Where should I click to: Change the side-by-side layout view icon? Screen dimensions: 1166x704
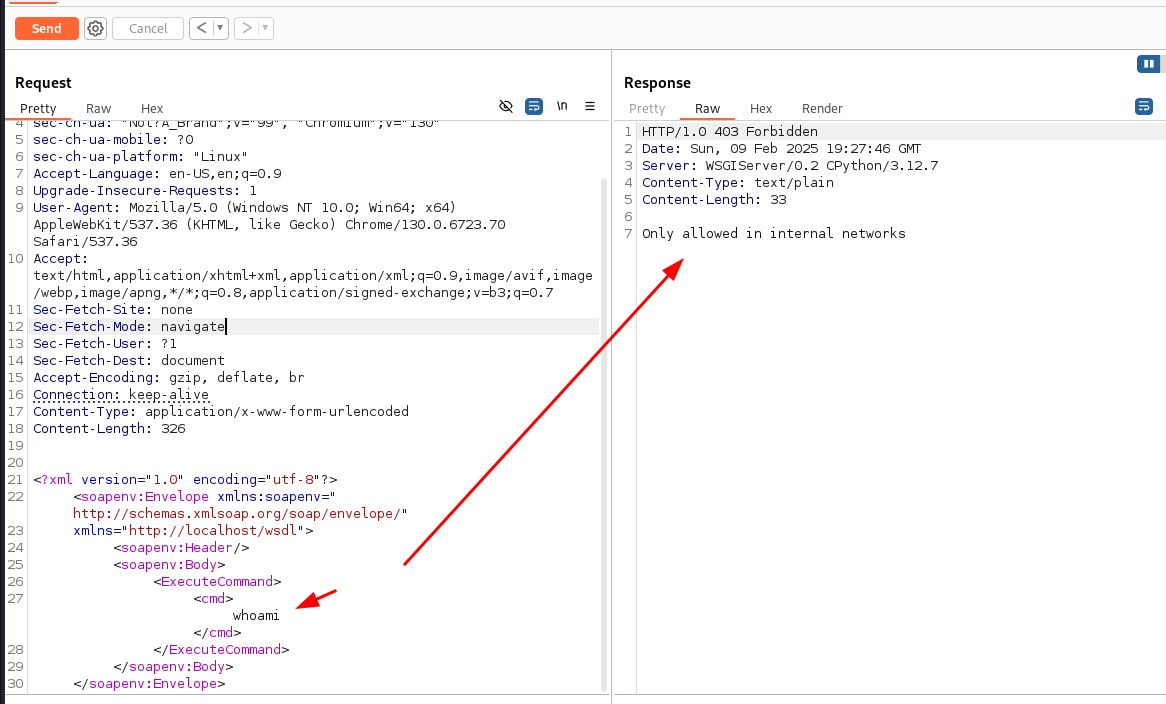point(1148,64)
